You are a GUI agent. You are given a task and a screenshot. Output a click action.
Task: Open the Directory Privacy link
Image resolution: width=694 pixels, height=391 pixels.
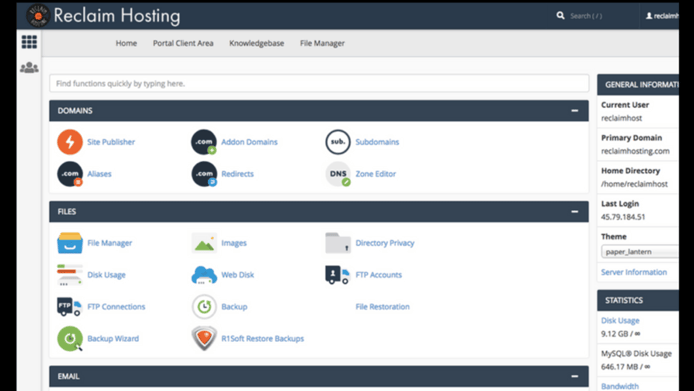[385, 243]
